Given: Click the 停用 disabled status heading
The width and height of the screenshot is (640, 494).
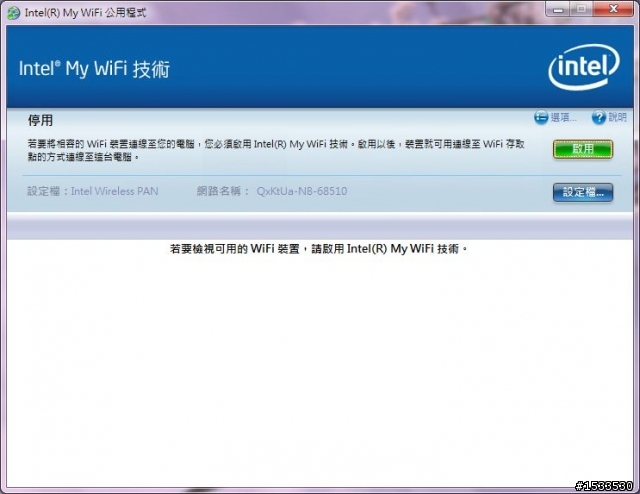Looking at the screenshot, I should pos(40,120).
